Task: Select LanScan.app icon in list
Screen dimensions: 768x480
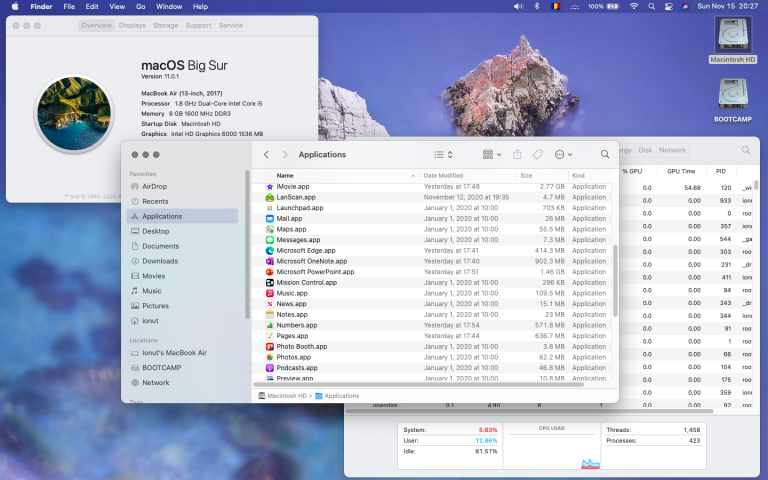Action: [x=269, y=197]
